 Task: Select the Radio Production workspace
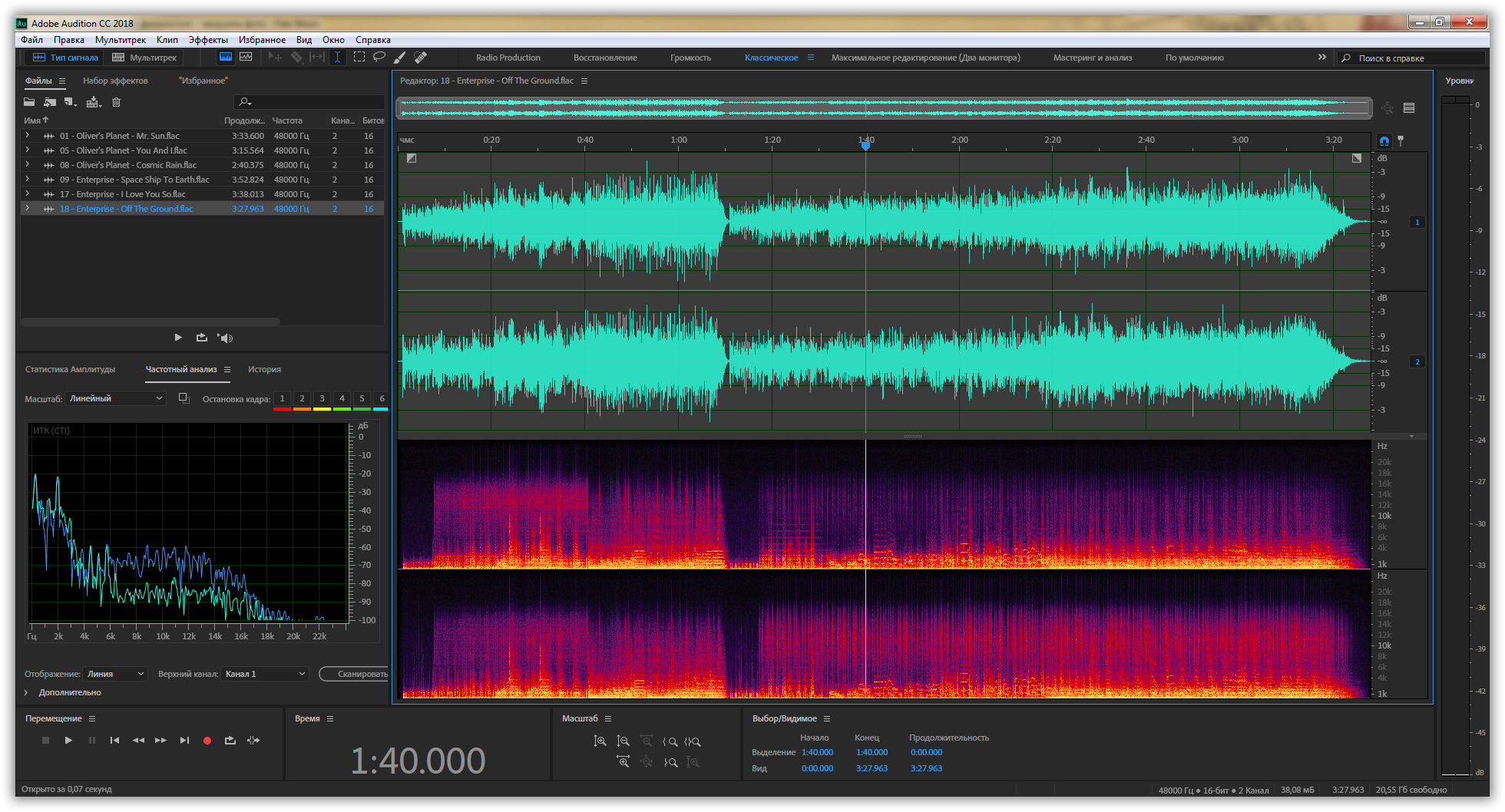click(x=508, y=58)
